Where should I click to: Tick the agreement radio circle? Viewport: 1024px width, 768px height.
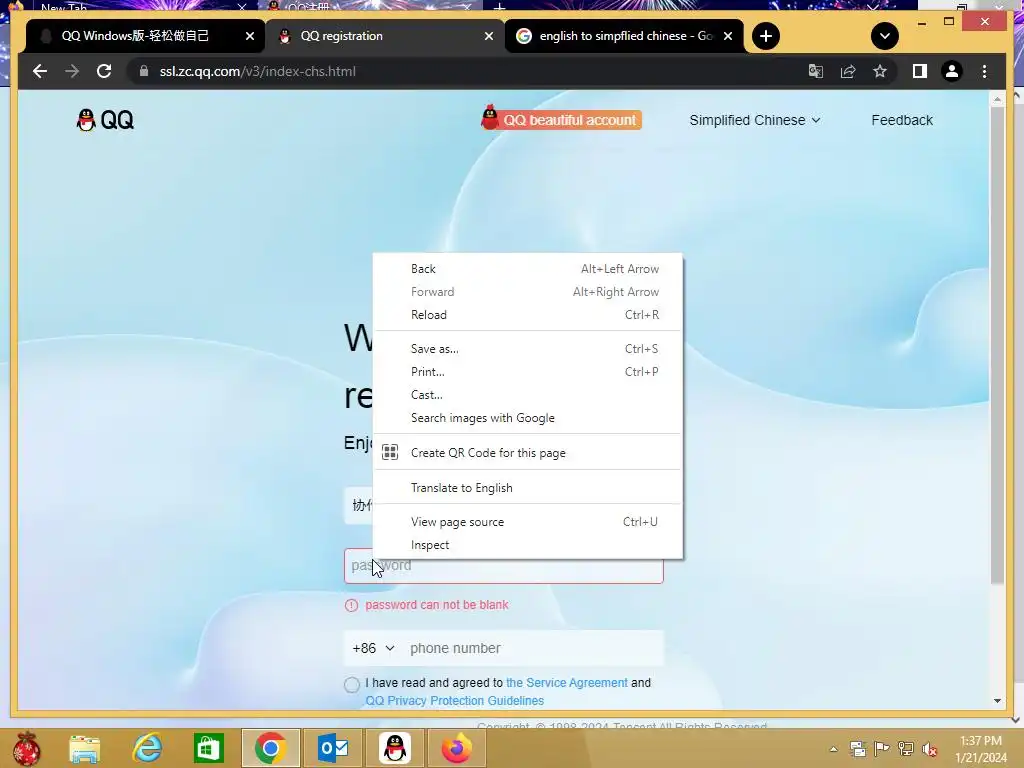352,684
